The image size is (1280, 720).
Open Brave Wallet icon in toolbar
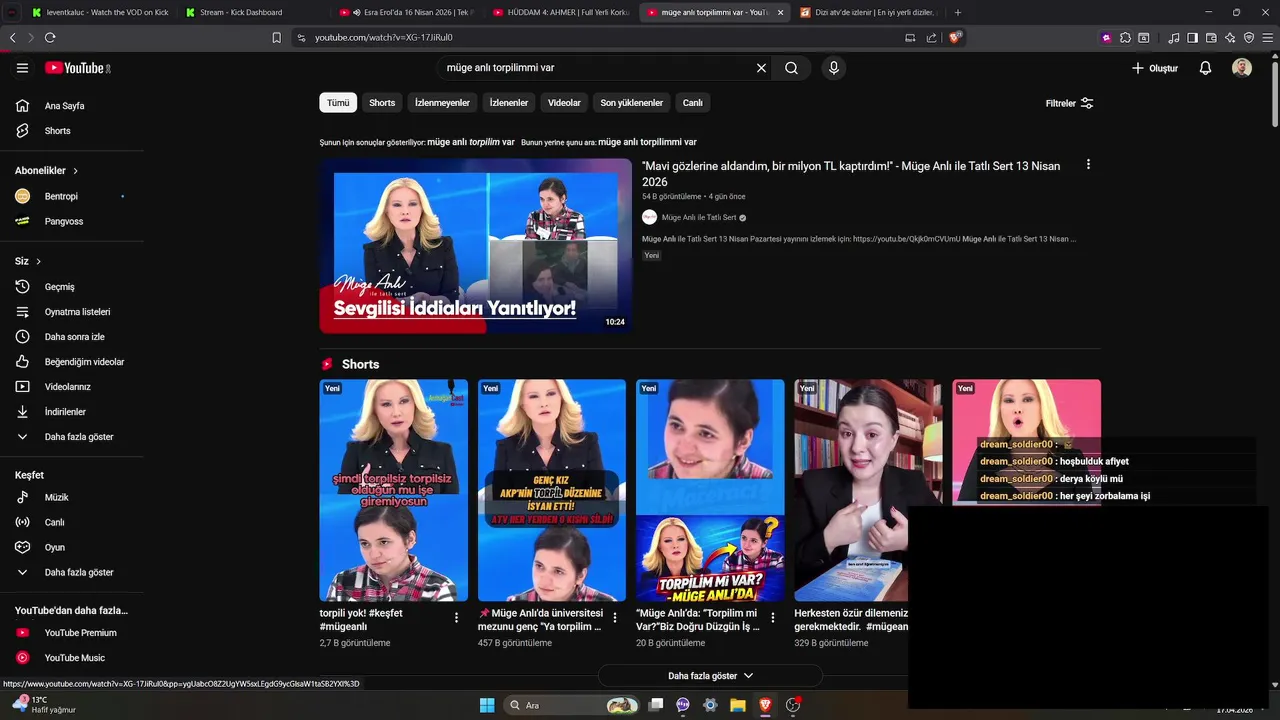click(1211, 37)
